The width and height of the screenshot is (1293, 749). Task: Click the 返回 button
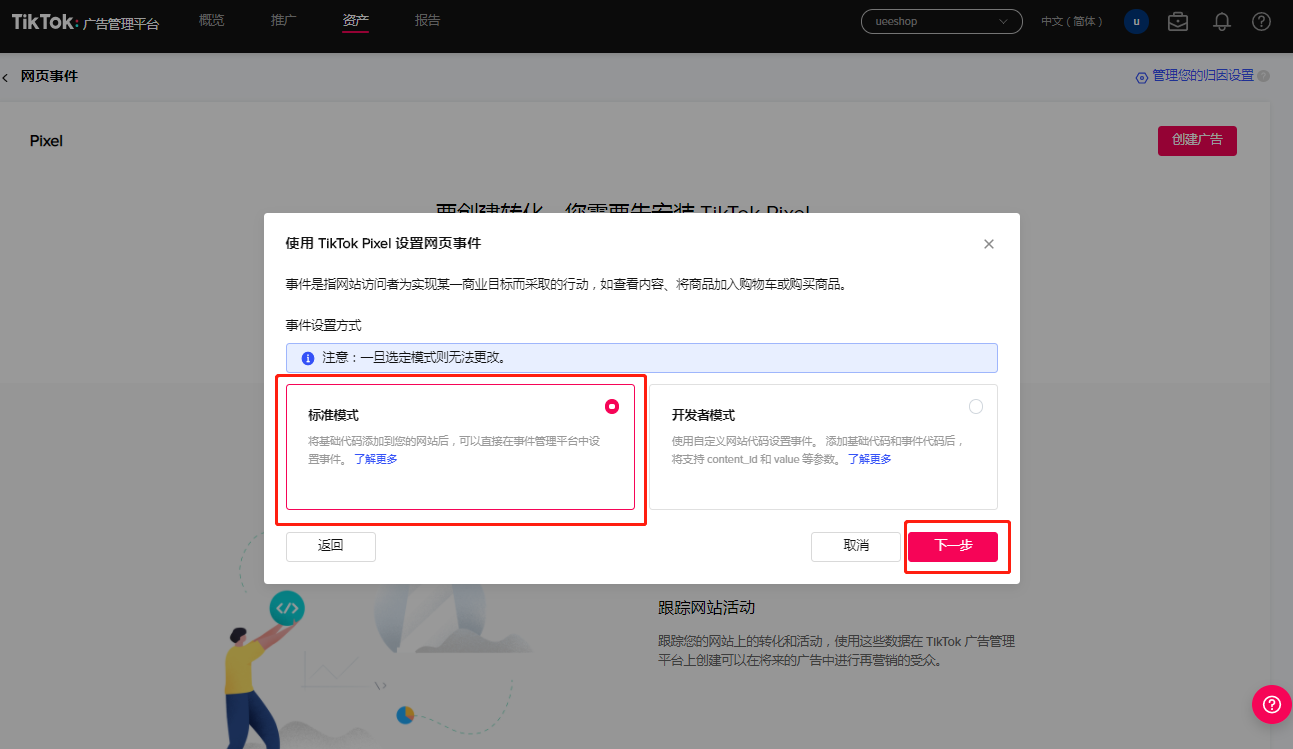(x=331, y=546)
